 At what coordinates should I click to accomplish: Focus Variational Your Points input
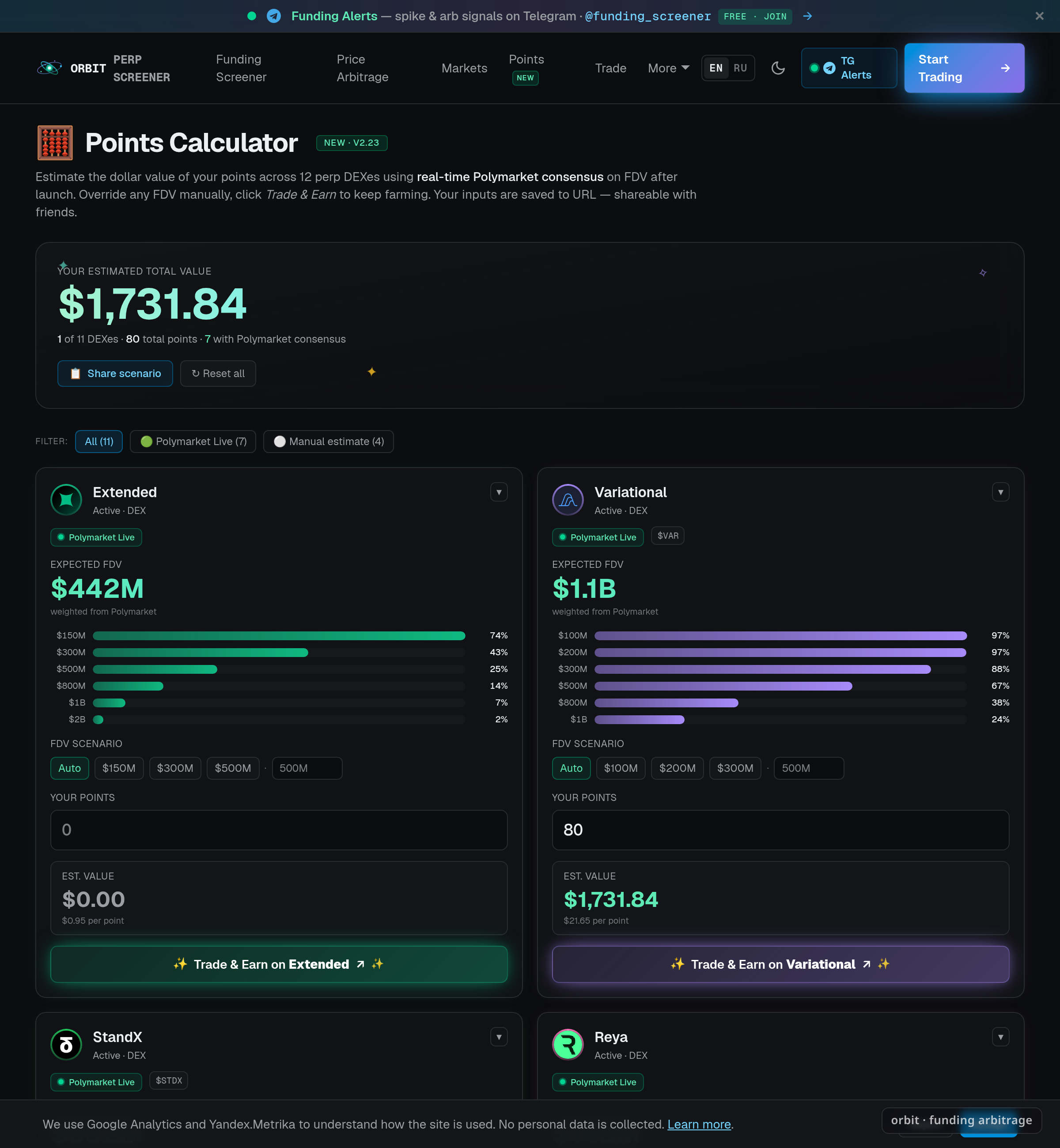click(x=780, y=830)
